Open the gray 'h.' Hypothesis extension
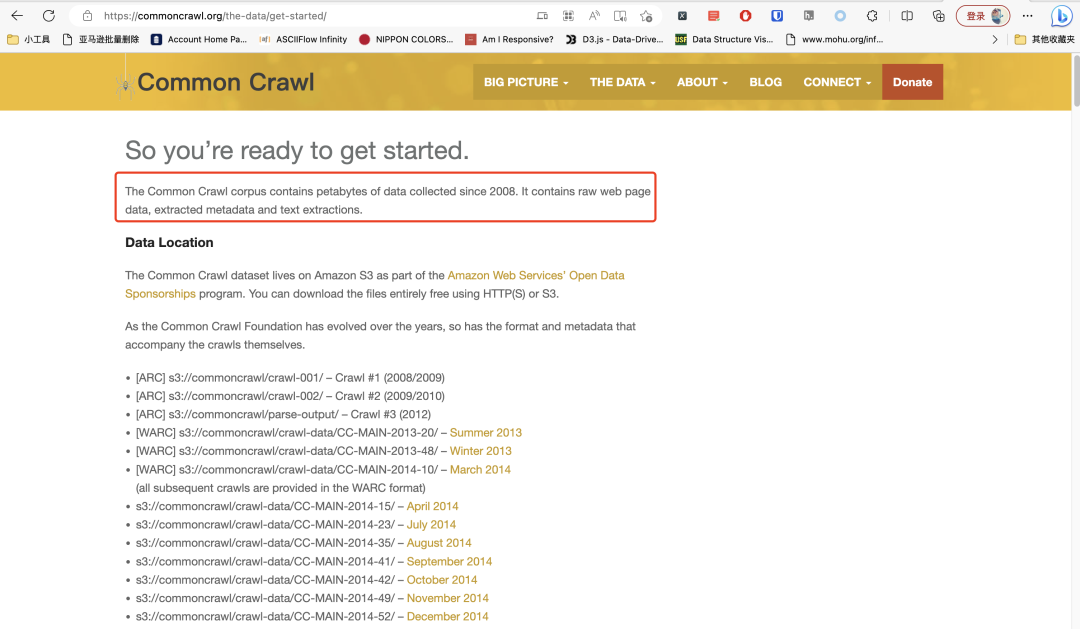 809,16
